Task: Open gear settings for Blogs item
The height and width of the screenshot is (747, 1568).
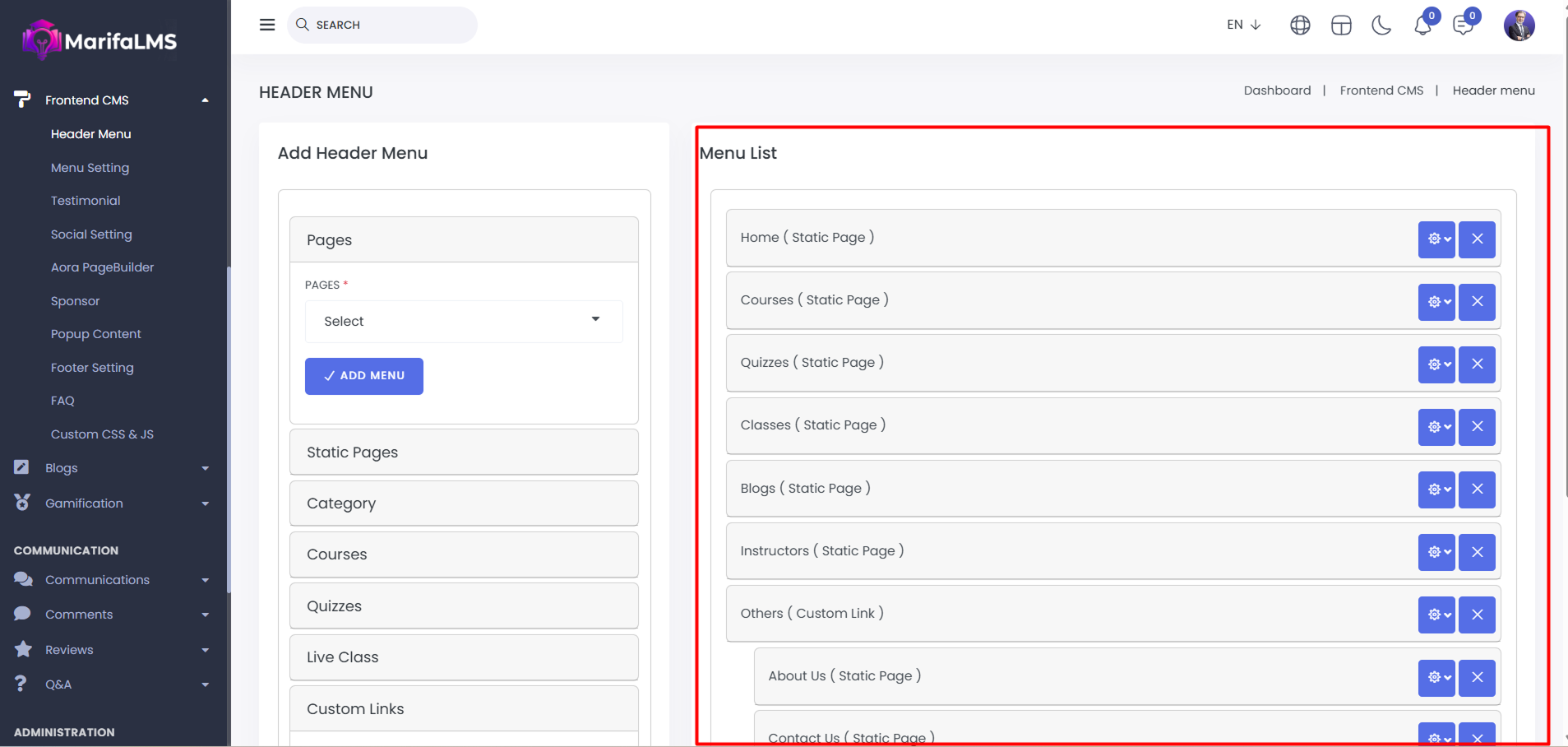Action: (1436, 489)
